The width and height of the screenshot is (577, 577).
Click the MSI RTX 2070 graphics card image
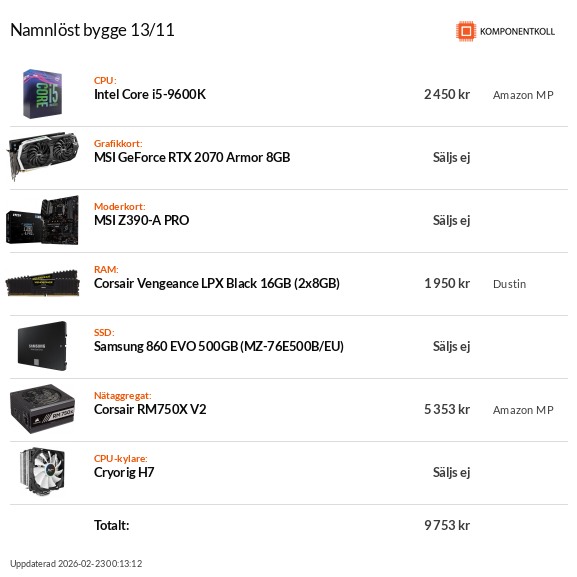[x=43, y=156]
